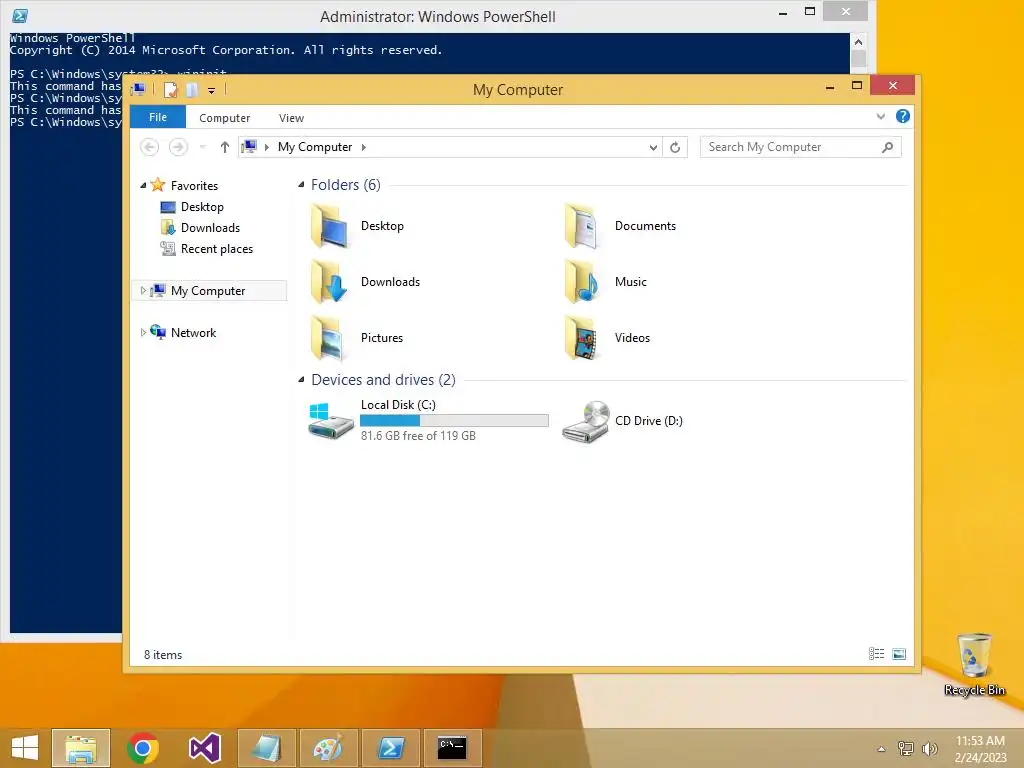The image size is (1024, 768).
Task: Expand the My Computer tree node
Action: pos(143,291)
